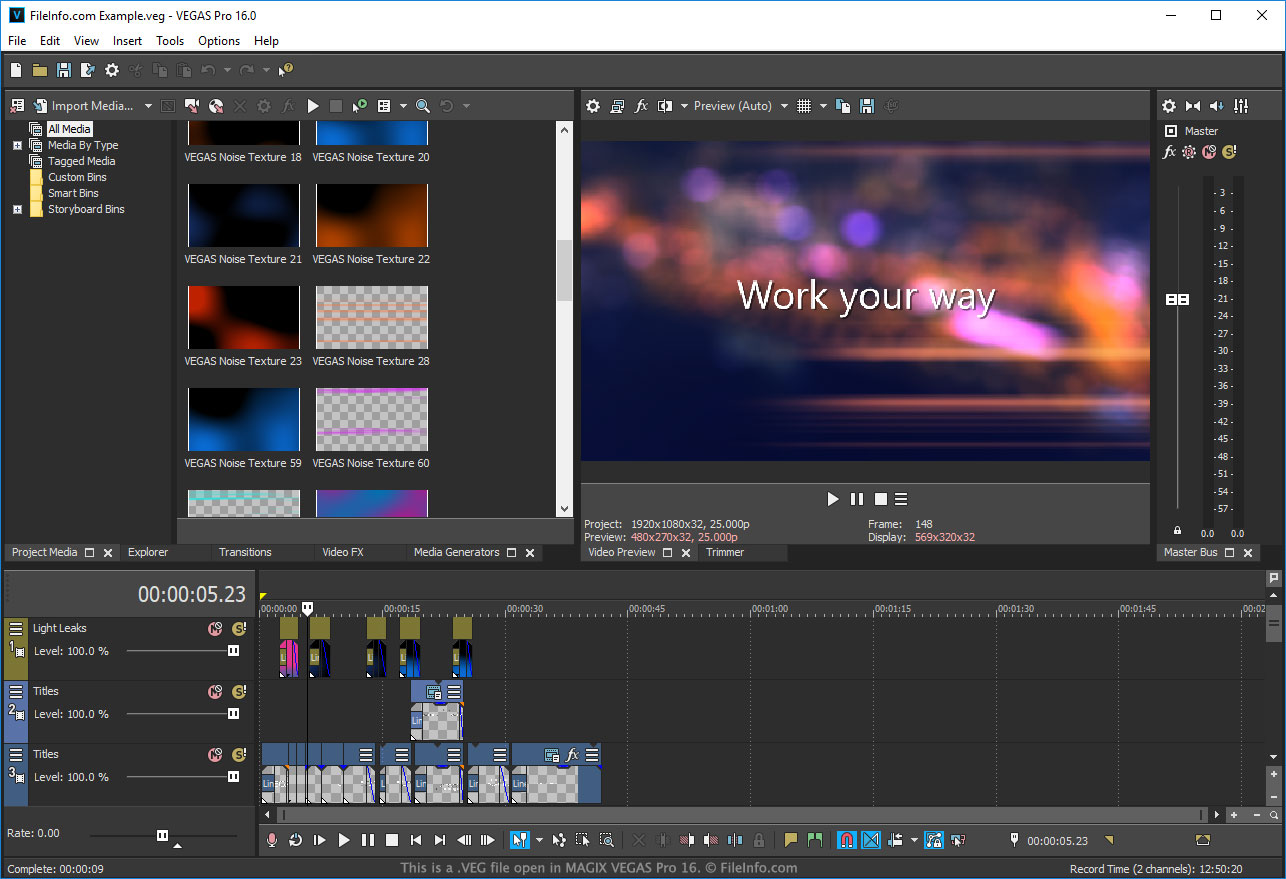Screen dimensions: 1286x879
Task: Switch to the Explorer tab
Action: pos(148,552)
